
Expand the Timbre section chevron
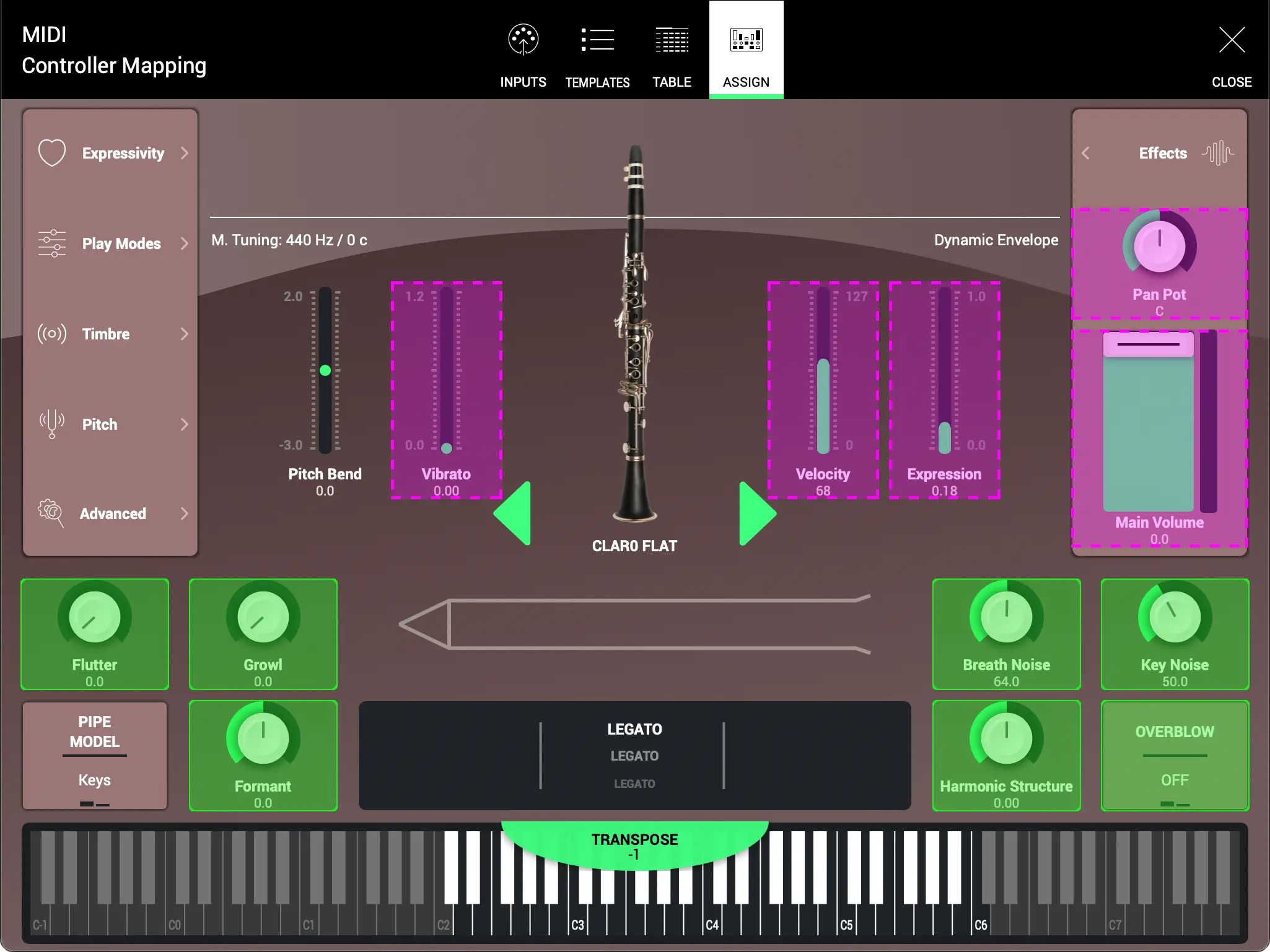(x=185, y=334)
